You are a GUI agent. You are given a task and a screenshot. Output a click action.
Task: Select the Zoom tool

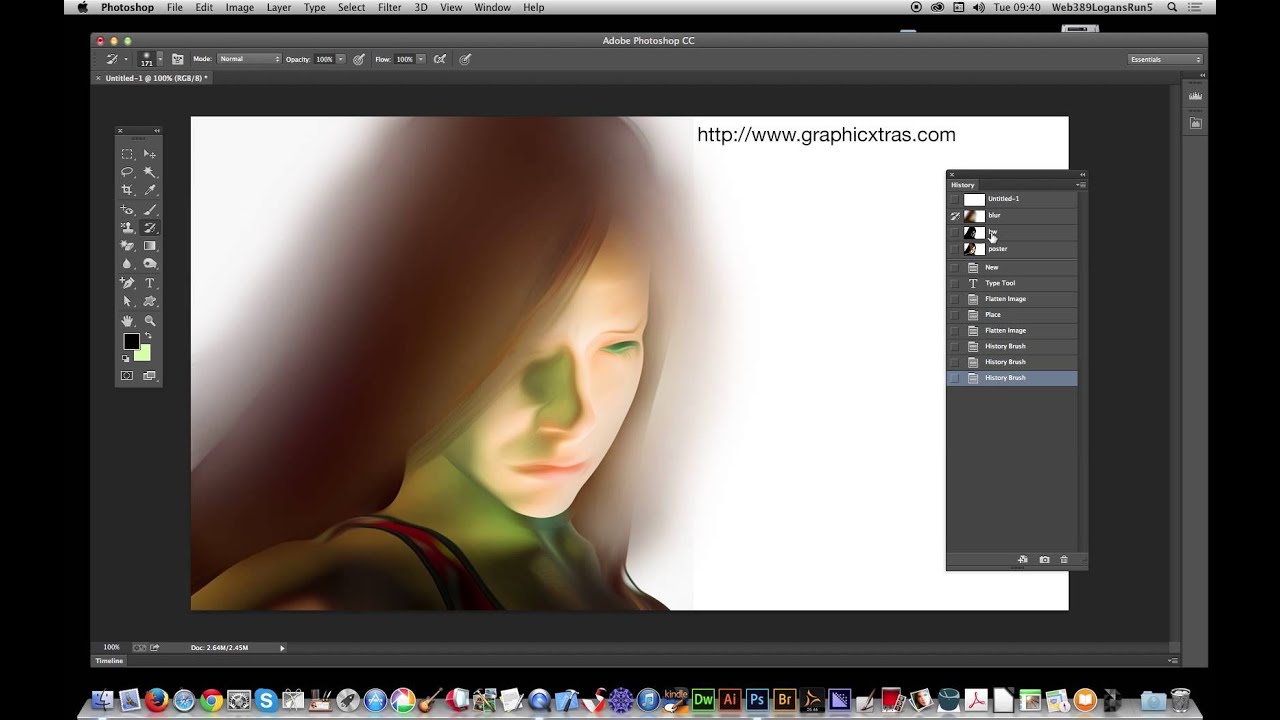149,321
